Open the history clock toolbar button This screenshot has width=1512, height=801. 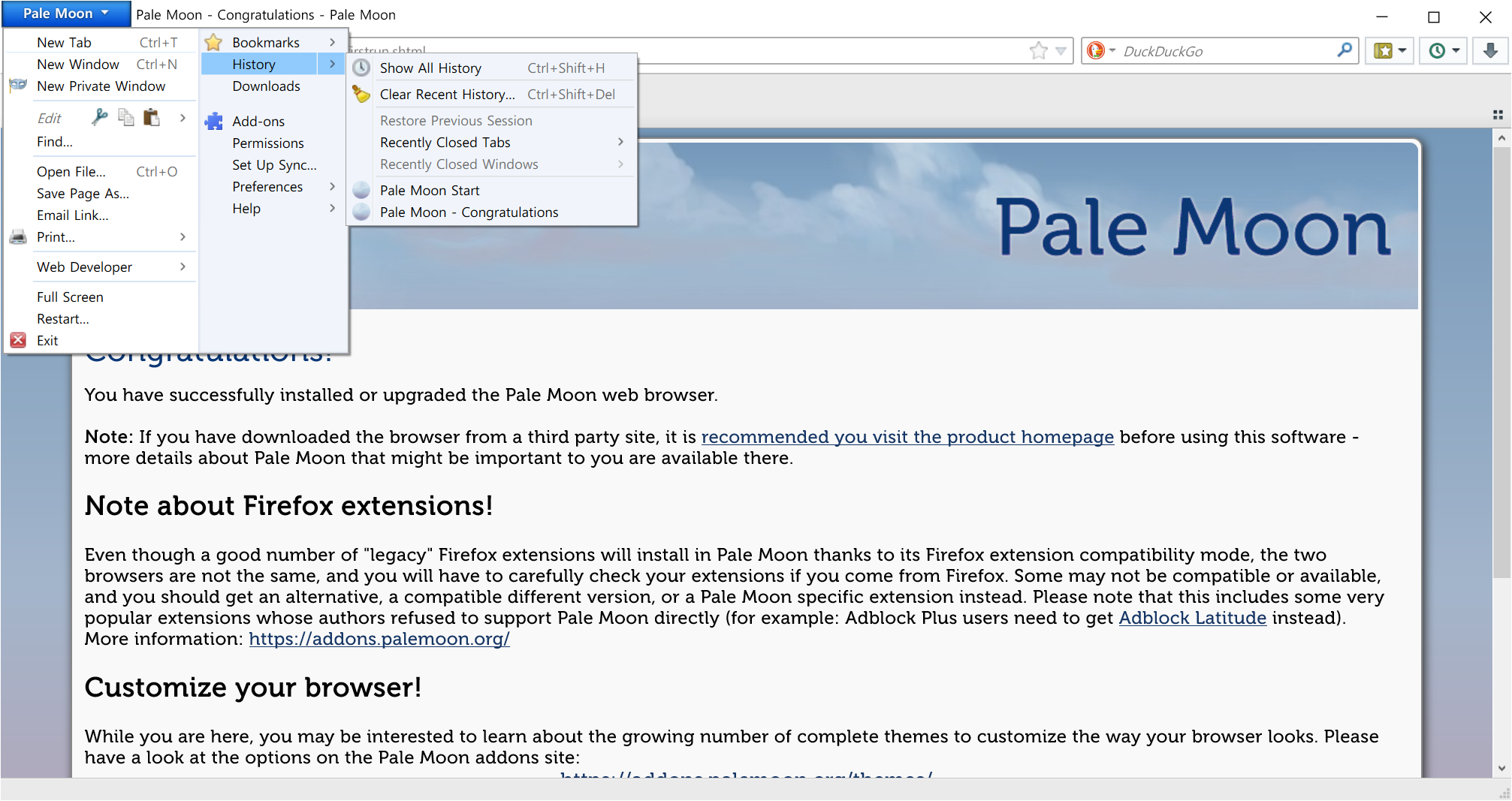click(1444, 50)
